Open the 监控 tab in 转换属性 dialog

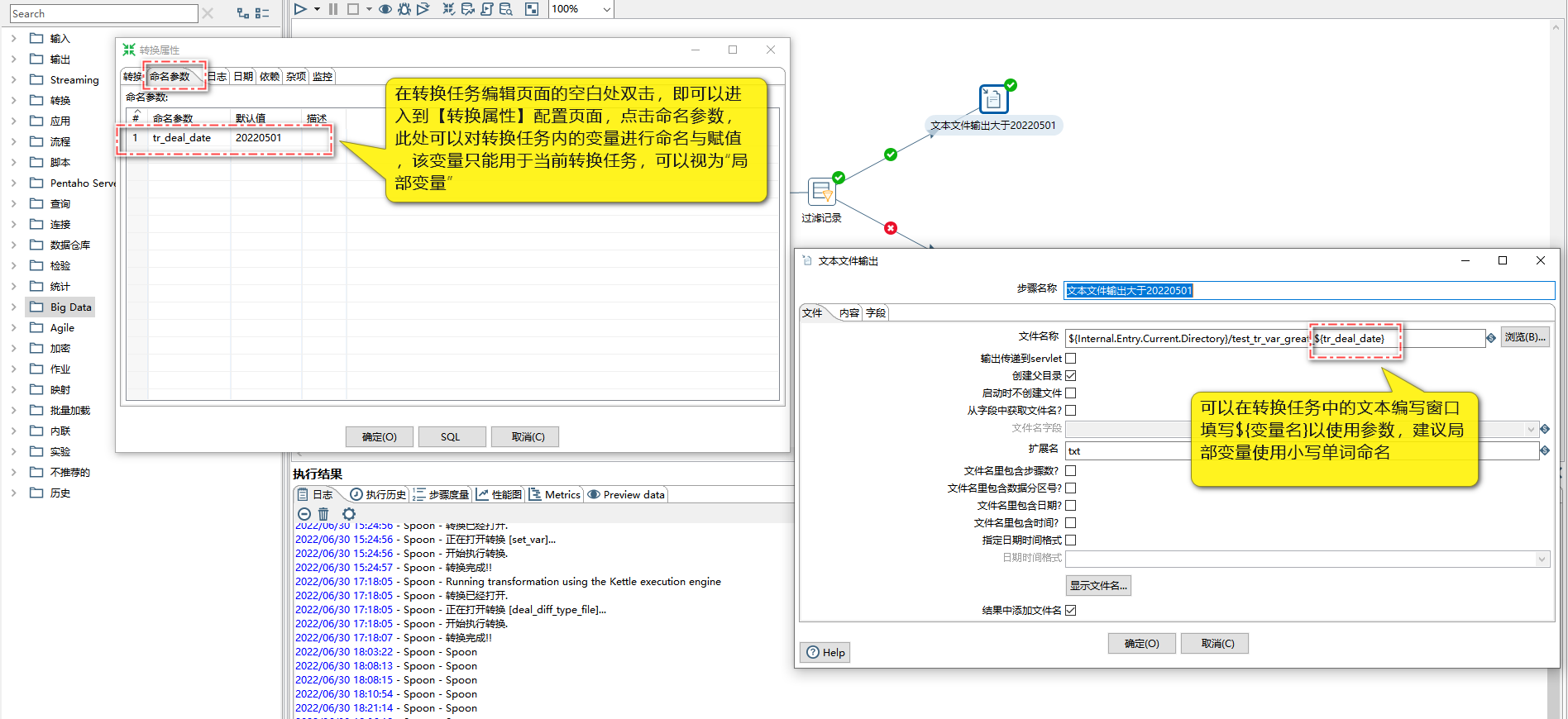(x=323, y=77)
